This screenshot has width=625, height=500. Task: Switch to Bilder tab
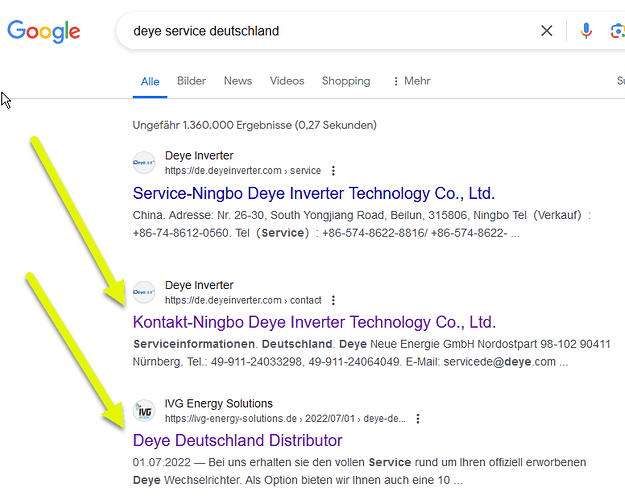(x=191, y=81)
